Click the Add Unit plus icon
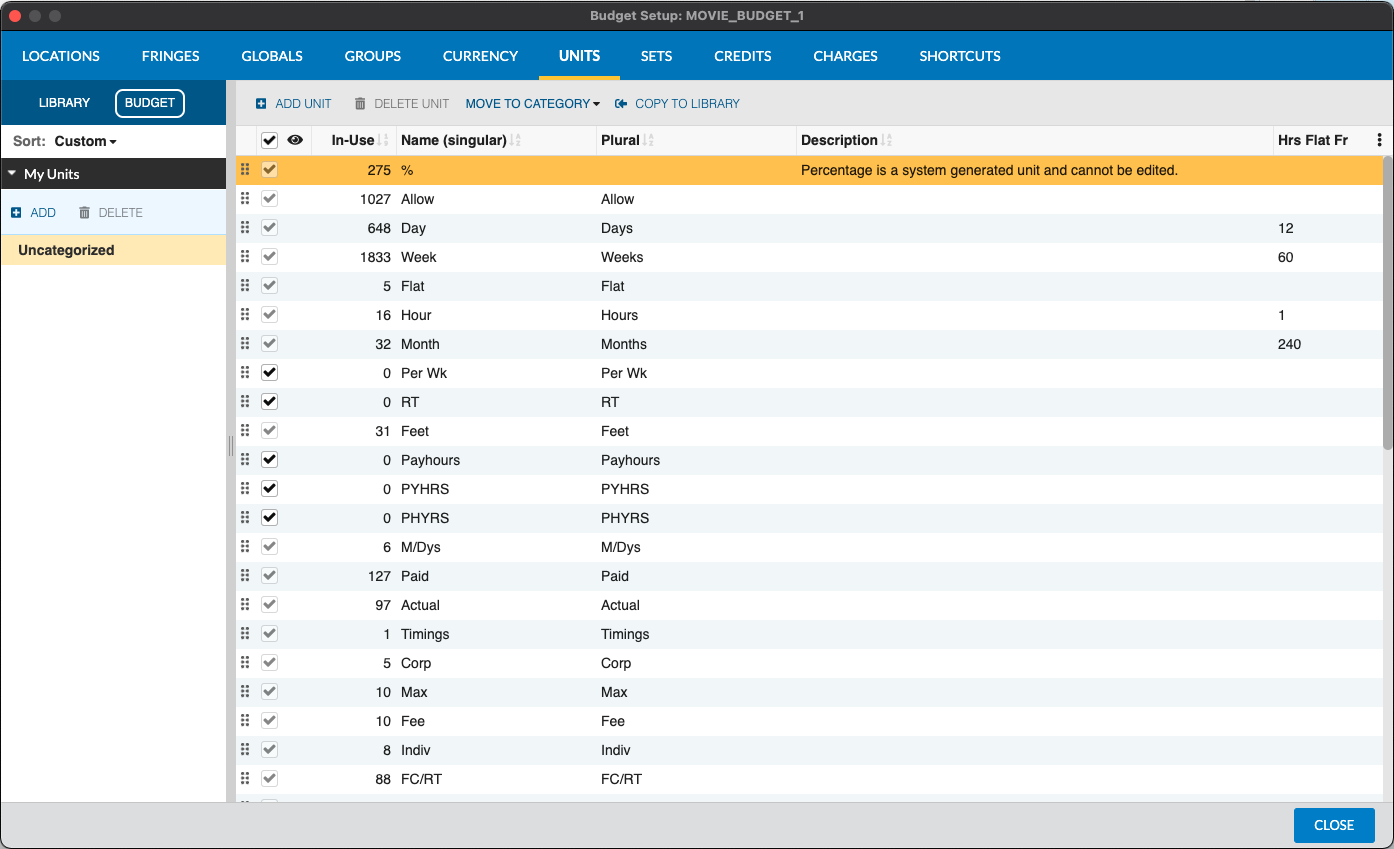The width and height of the screenshot is (1394, 849). (x=261, y=104)
